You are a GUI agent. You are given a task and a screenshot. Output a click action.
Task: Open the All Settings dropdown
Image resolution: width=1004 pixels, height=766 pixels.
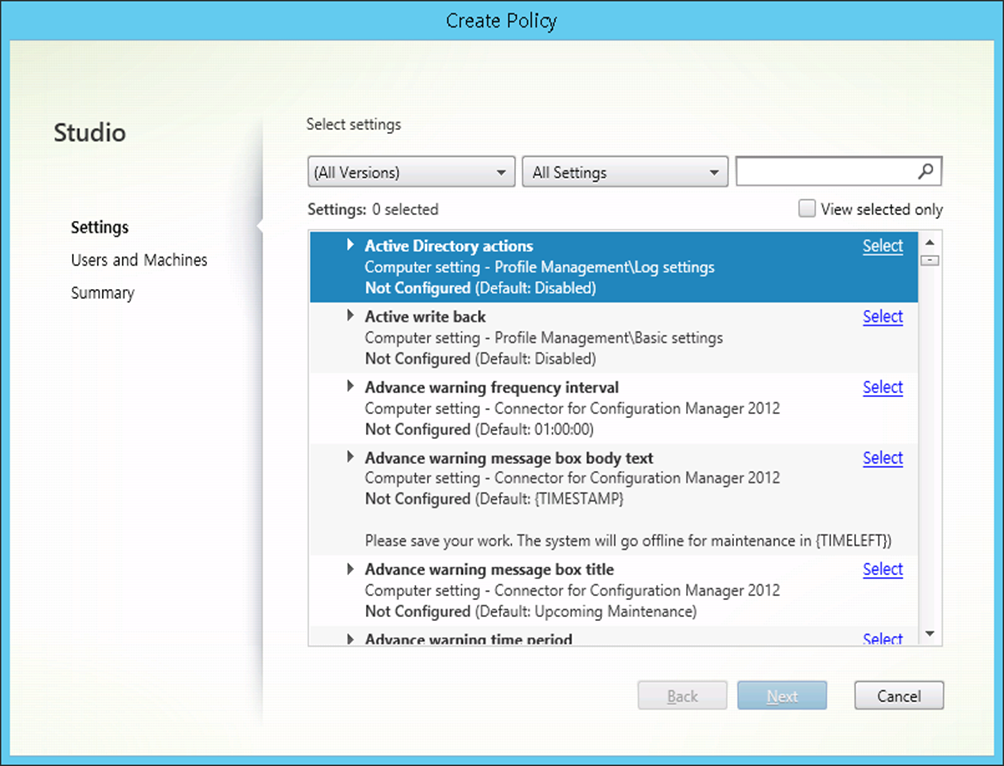pyautogui.click(x=625, y=172)
